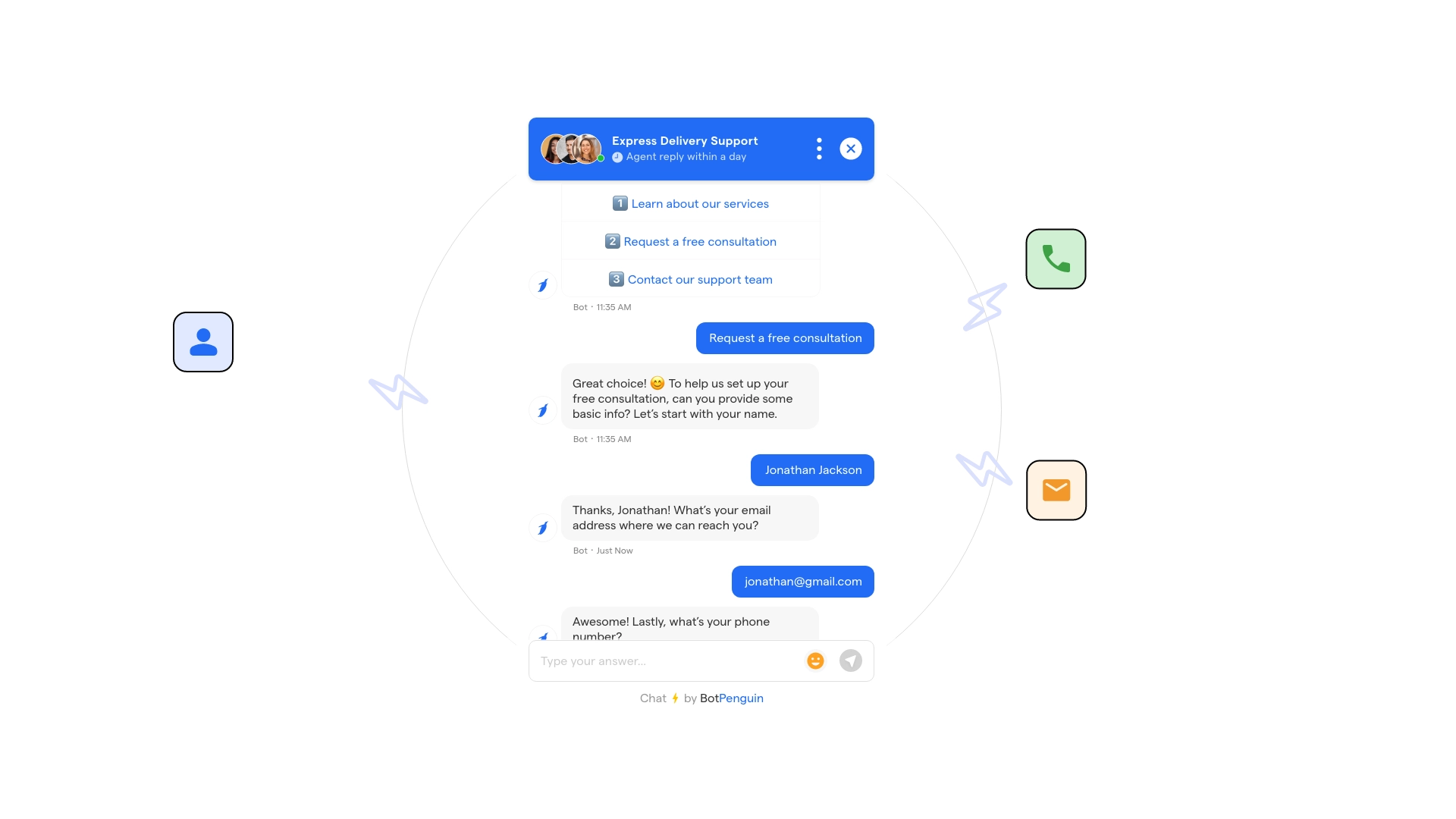This screenshot has height=819, width=1456.
Task: Select 'Request a free consultation' button
Action: click(785, 338)
